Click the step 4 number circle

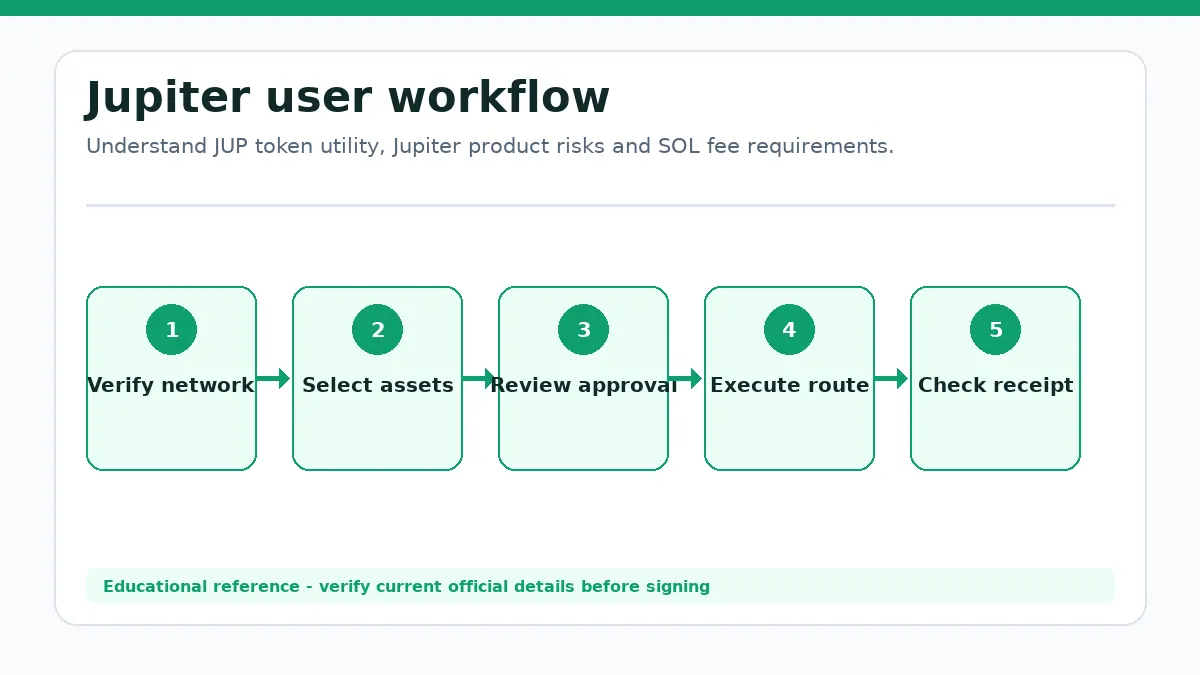789,330
